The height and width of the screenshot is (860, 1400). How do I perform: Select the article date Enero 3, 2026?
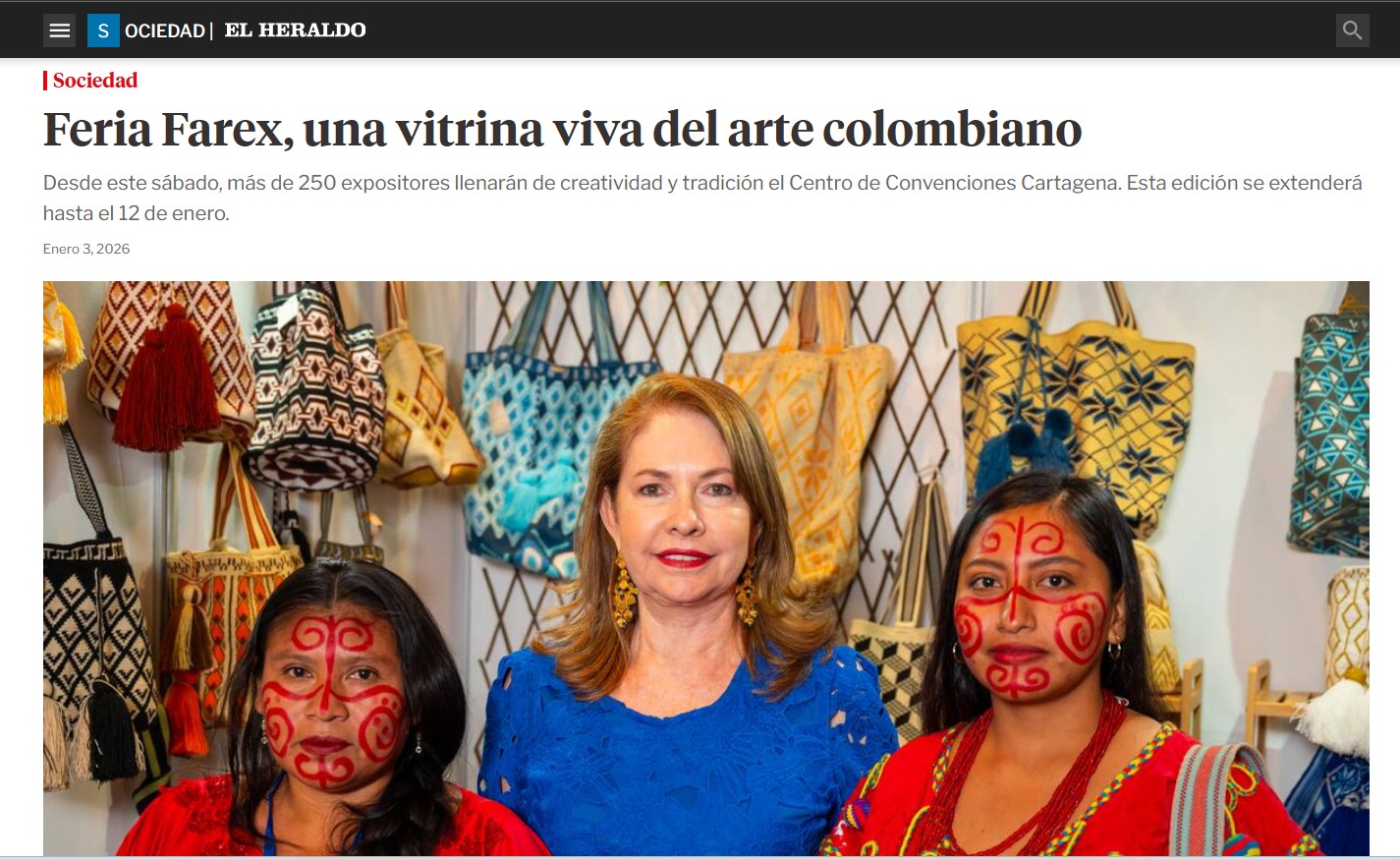[86, 249]
